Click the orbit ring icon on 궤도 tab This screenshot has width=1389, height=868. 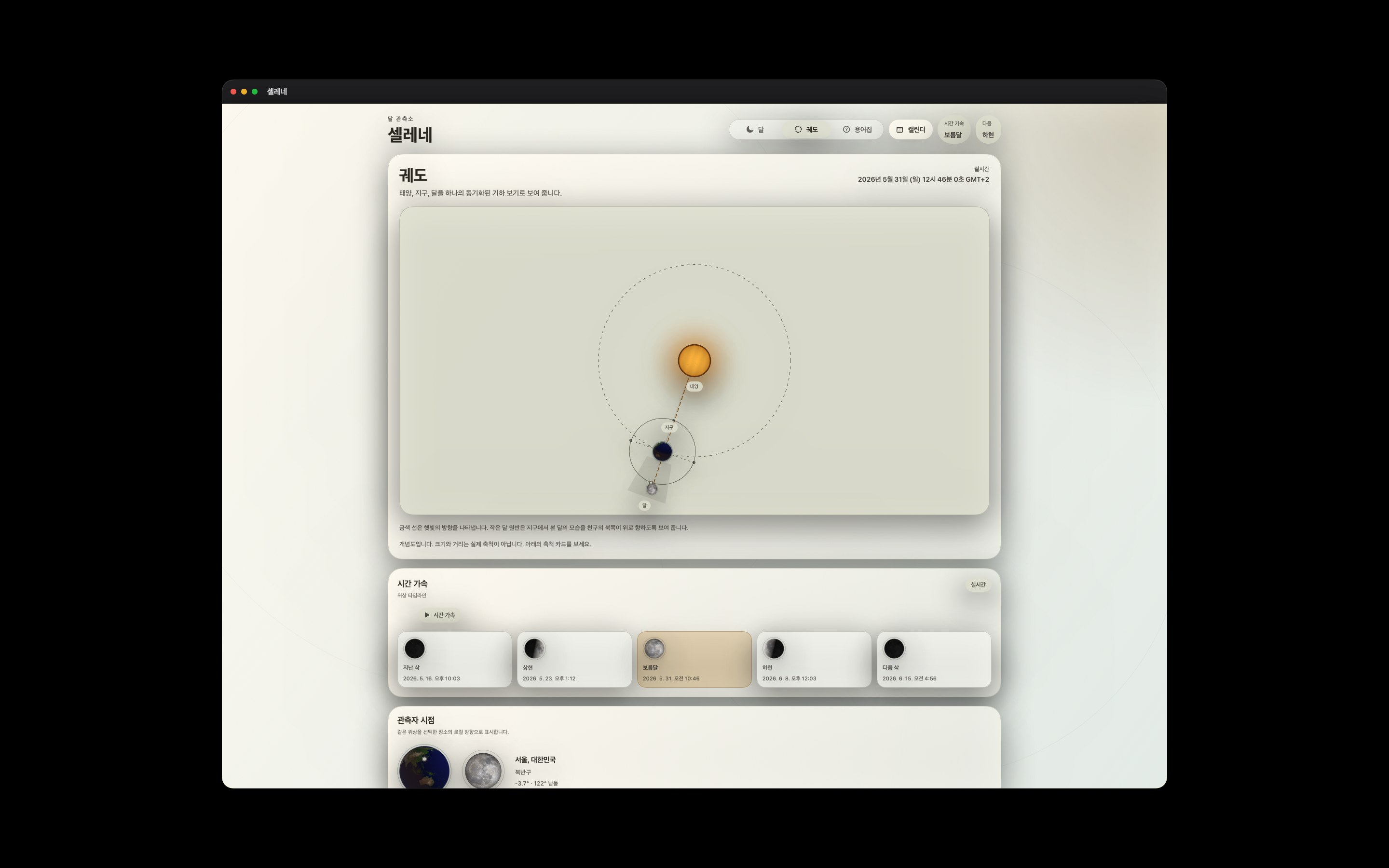click(798, 130)
